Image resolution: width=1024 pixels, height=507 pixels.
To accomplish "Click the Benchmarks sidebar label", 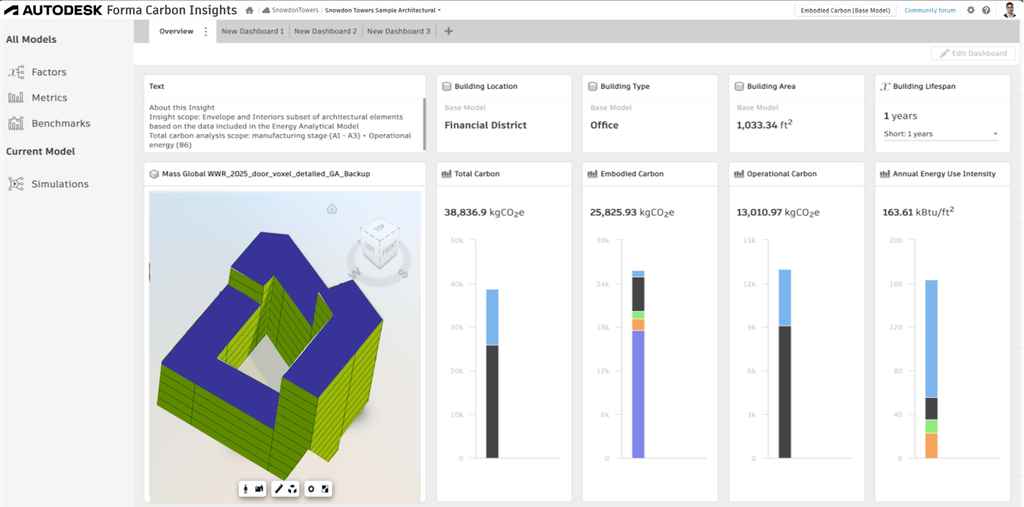I will point(61,123).
